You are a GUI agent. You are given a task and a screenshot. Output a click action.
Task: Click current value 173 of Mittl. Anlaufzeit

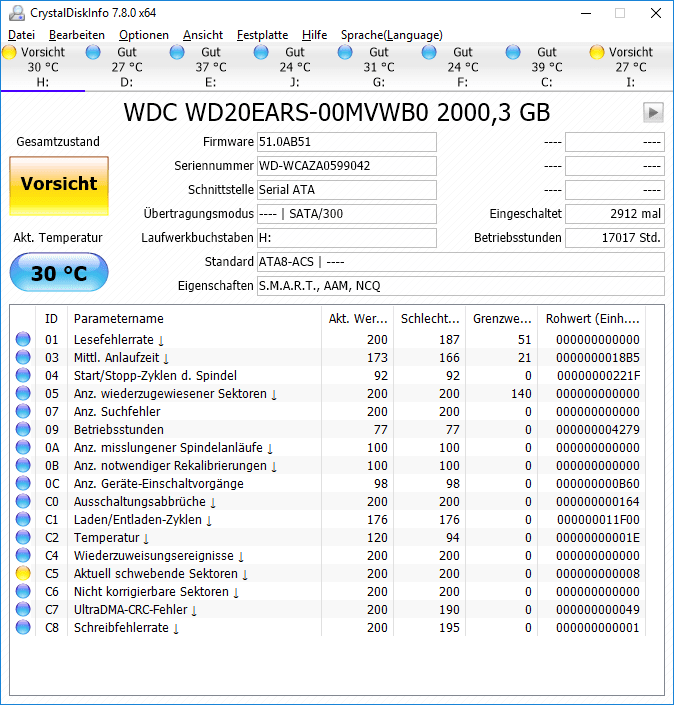[377, 358]
